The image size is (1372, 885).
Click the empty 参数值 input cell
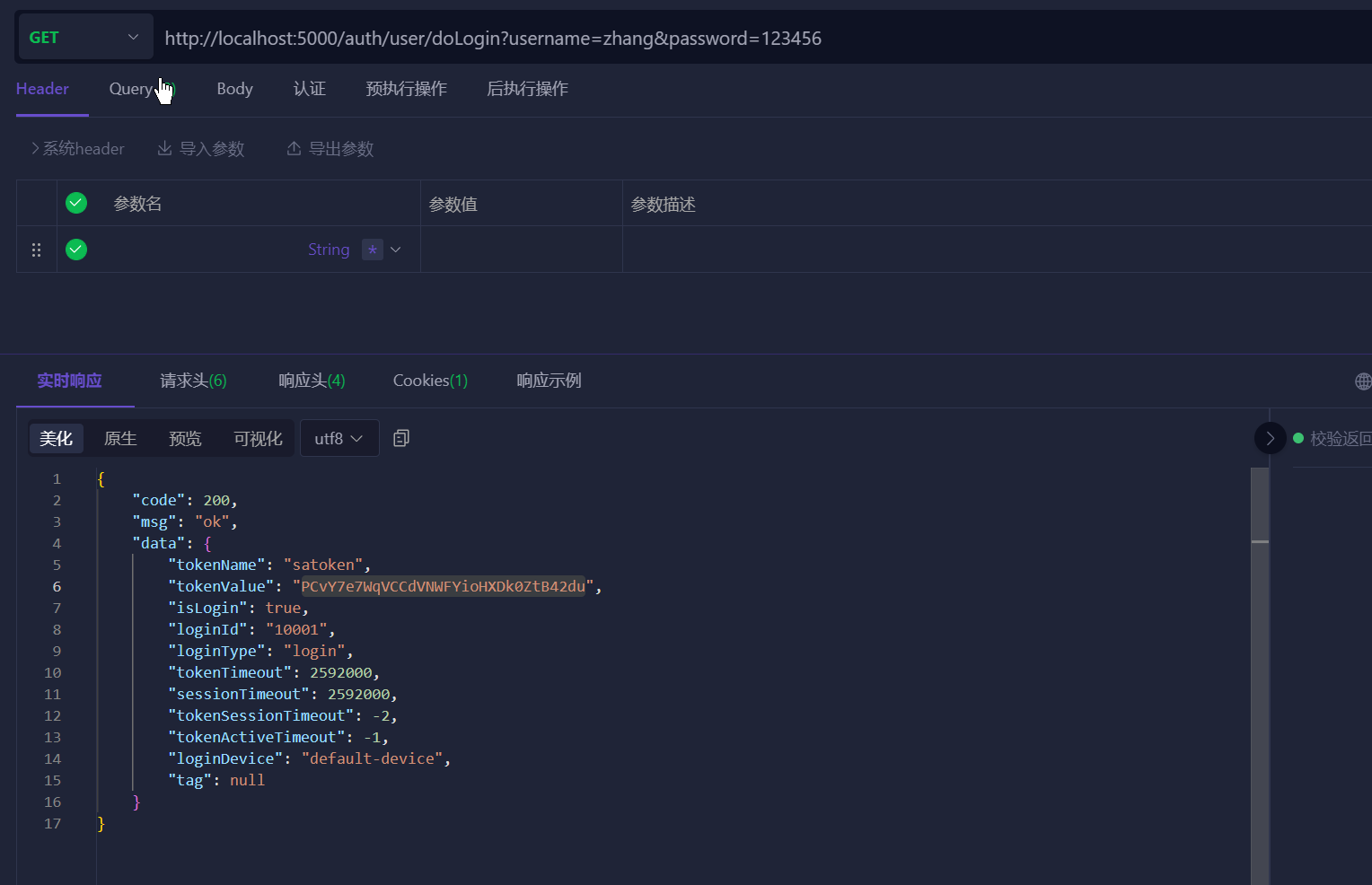tap(522, 250)
